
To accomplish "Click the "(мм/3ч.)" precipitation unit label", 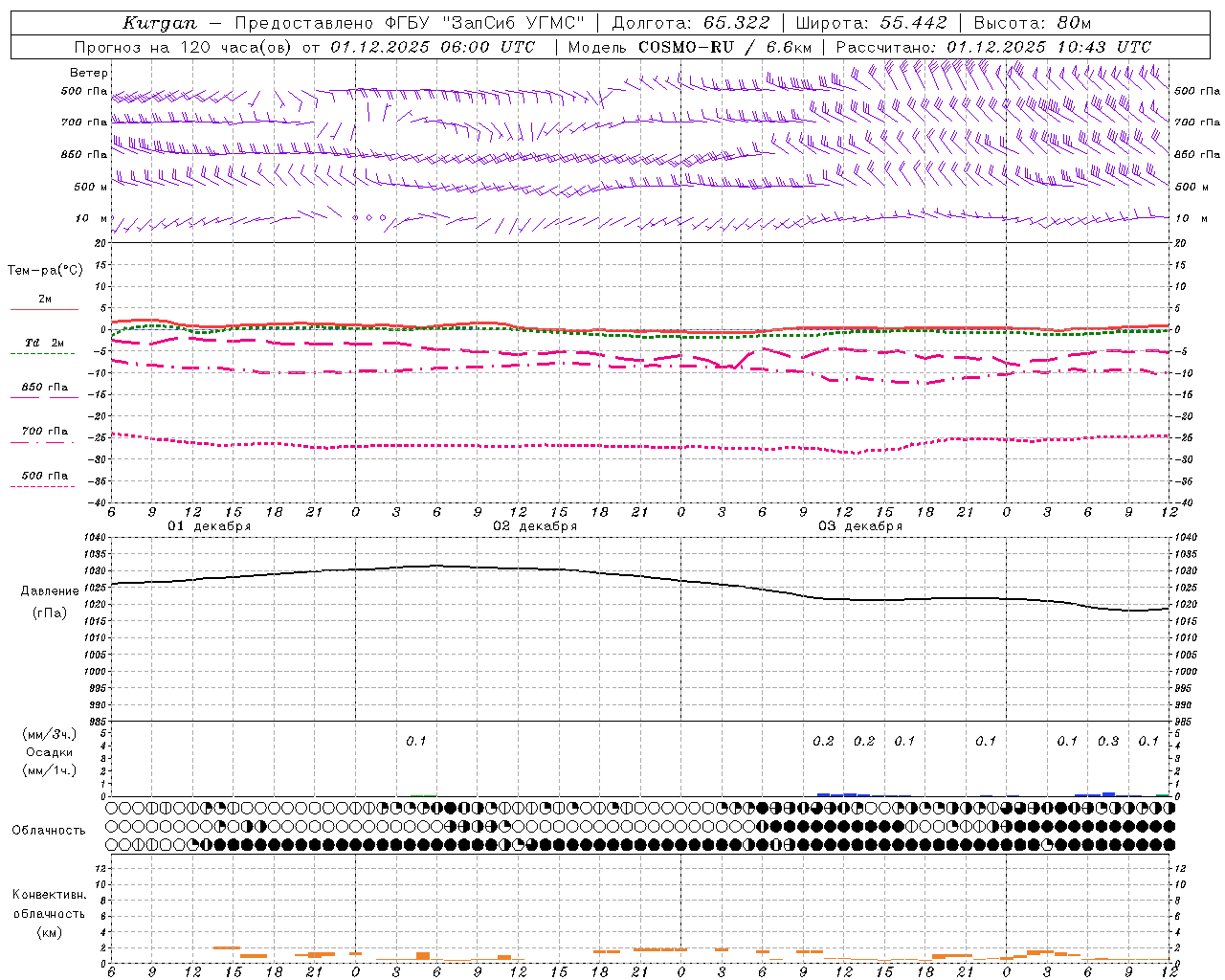I will (49, 735).
